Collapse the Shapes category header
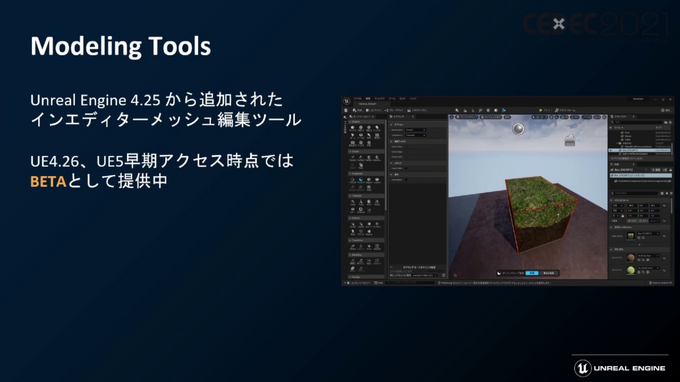Image resolution: width=680 pixels, height=382 pixels. pos(366,122)
